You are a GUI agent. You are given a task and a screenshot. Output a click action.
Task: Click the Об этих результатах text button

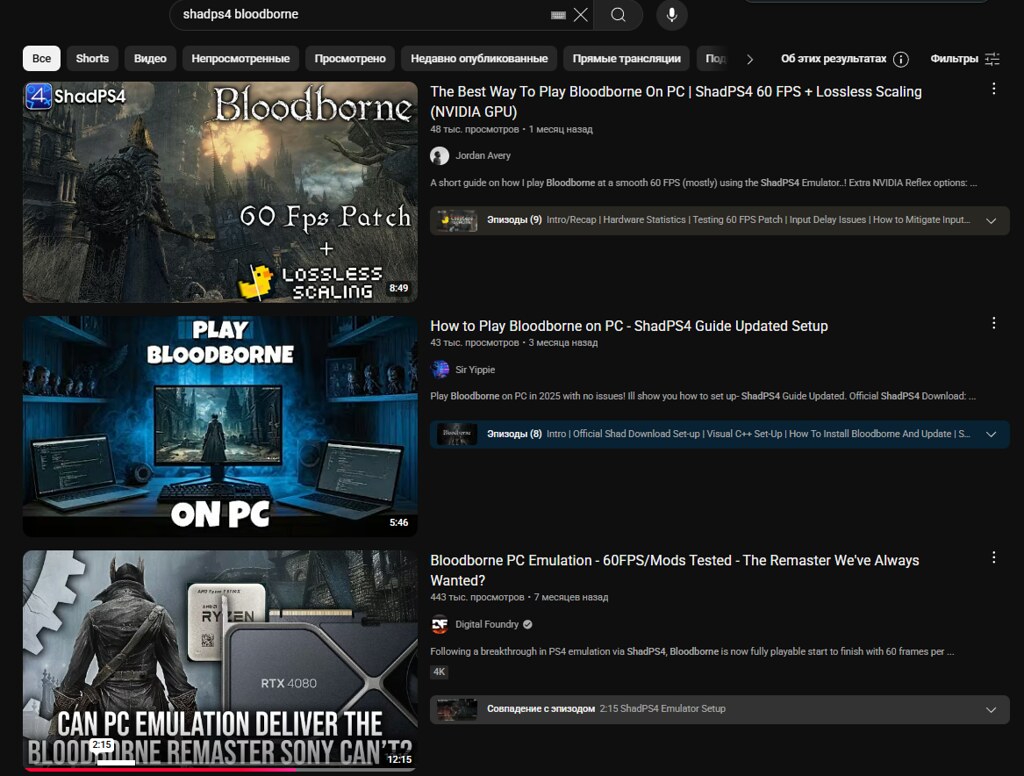coord(833,59)
